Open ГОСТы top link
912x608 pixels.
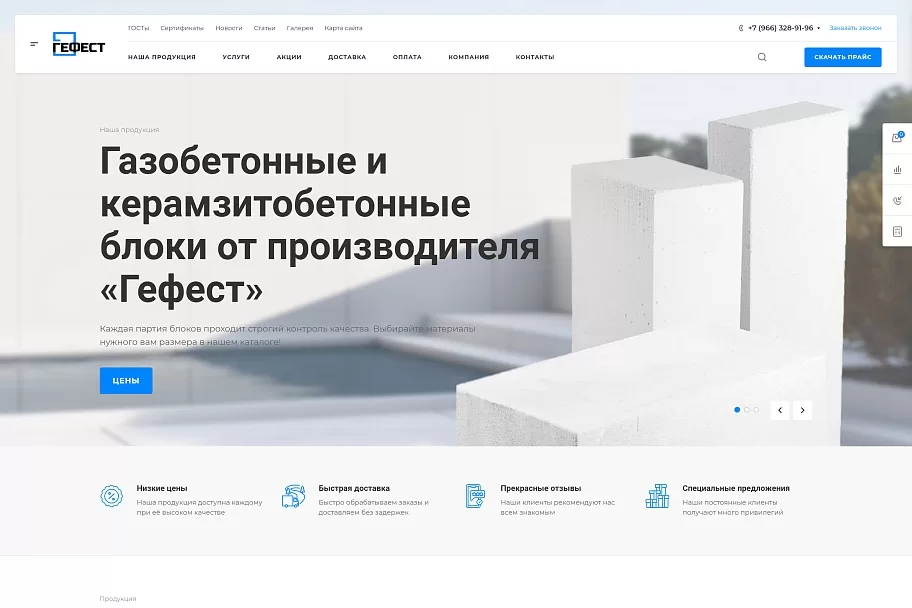(x=138, y=28)
